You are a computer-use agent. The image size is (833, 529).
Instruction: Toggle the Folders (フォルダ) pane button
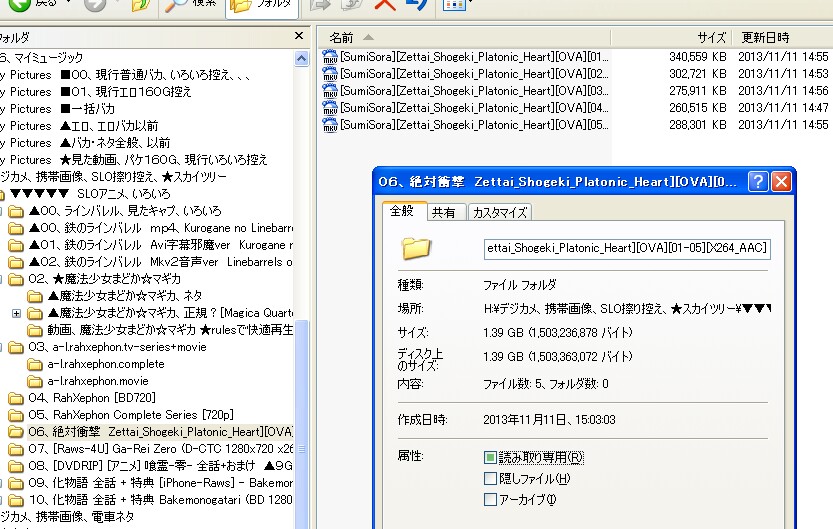[261, 6]
